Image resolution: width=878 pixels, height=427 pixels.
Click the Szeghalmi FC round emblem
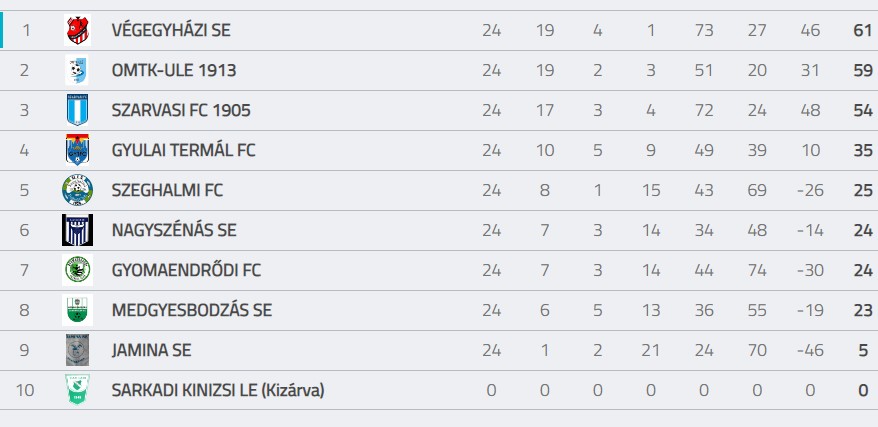(77, 190)
